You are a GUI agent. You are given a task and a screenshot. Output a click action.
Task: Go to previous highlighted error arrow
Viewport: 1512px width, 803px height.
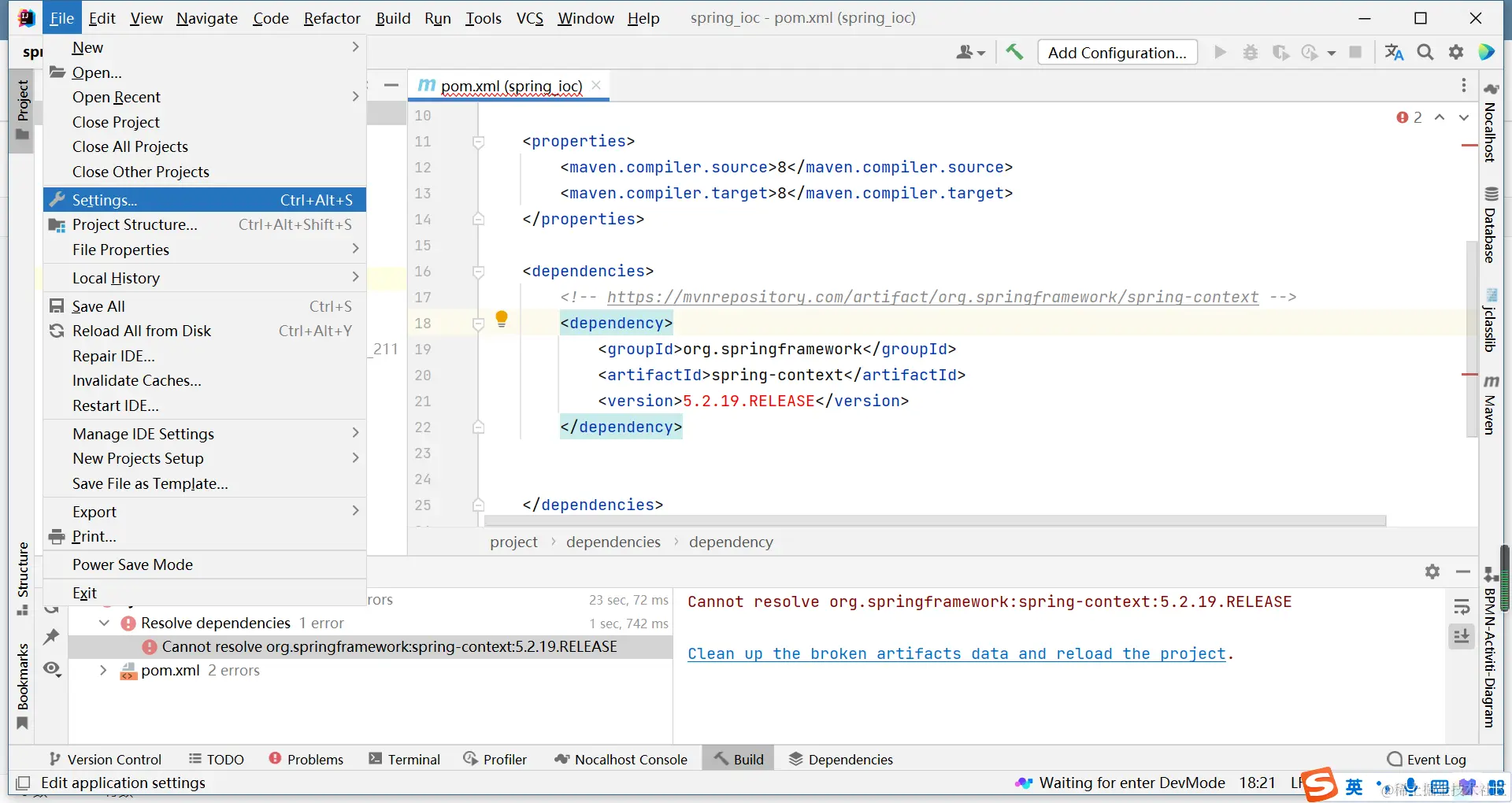[x=1440, y=117]
